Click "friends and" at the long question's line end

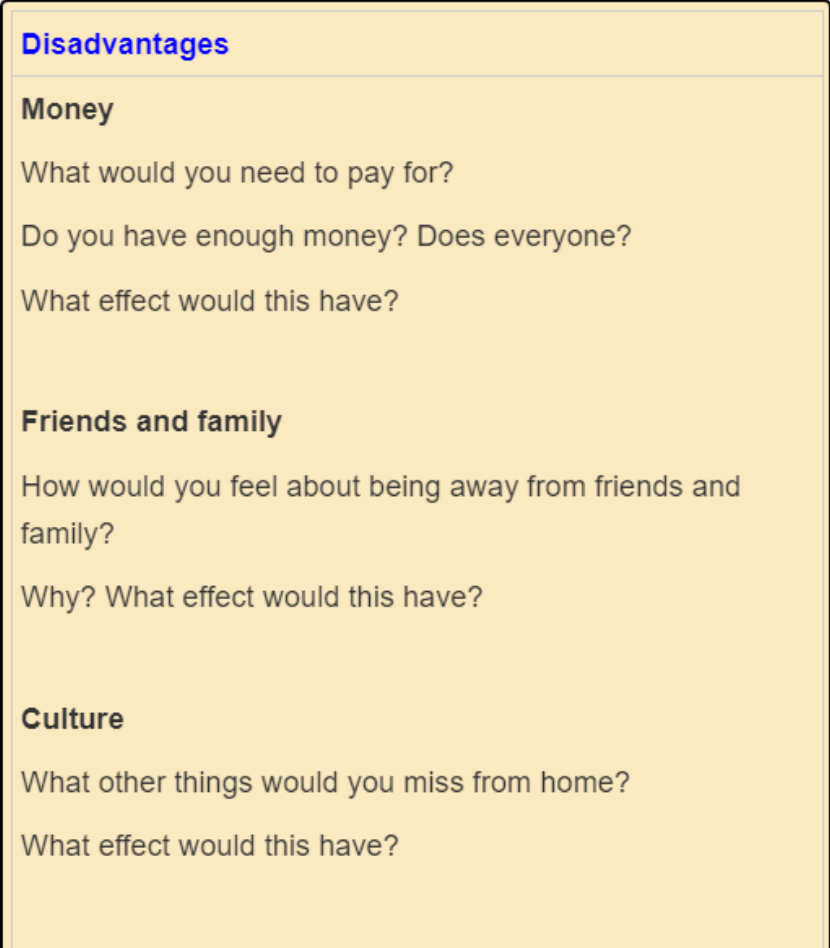(x=667, y=487)
